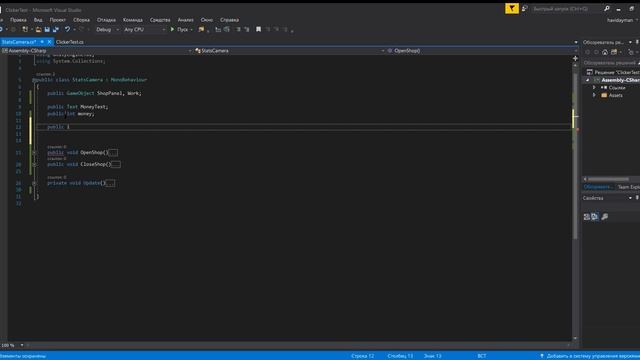640x360 pixels.
Task: Click the Undo arrow toolbar icon
Action: click(67, 29)
